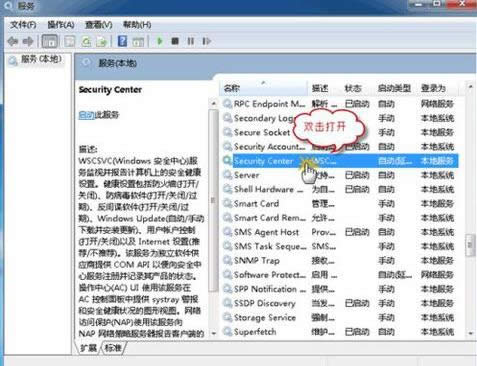
Task: Start service with green play icon
Action: pyautogui.click(x=160, y=41)
